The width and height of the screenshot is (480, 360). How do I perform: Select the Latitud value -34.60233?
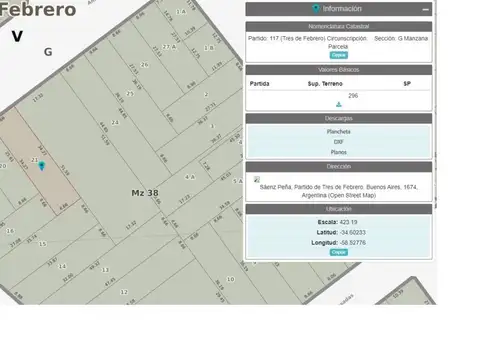click(x=353, y=232)
